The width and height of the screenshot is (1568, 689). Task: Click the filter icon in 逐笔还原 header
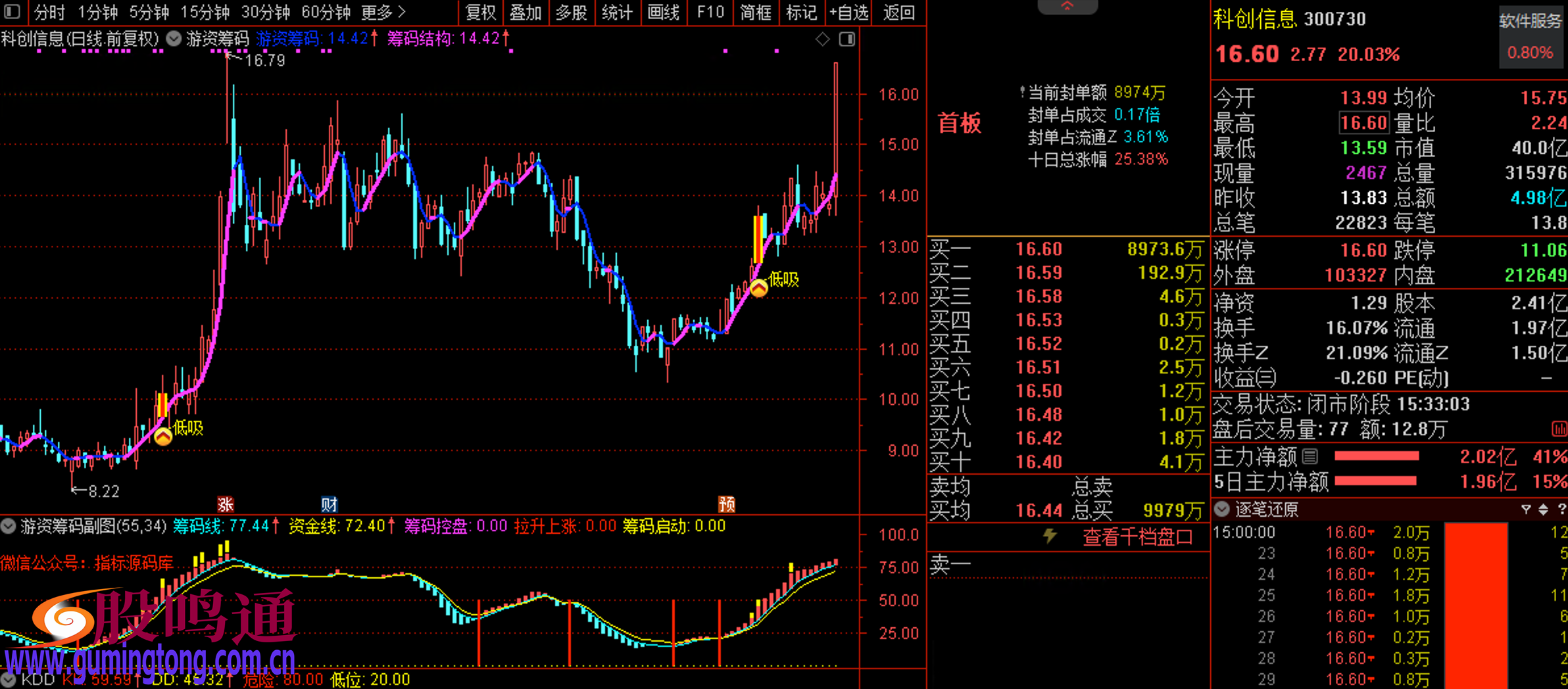tap(1526, 510)
